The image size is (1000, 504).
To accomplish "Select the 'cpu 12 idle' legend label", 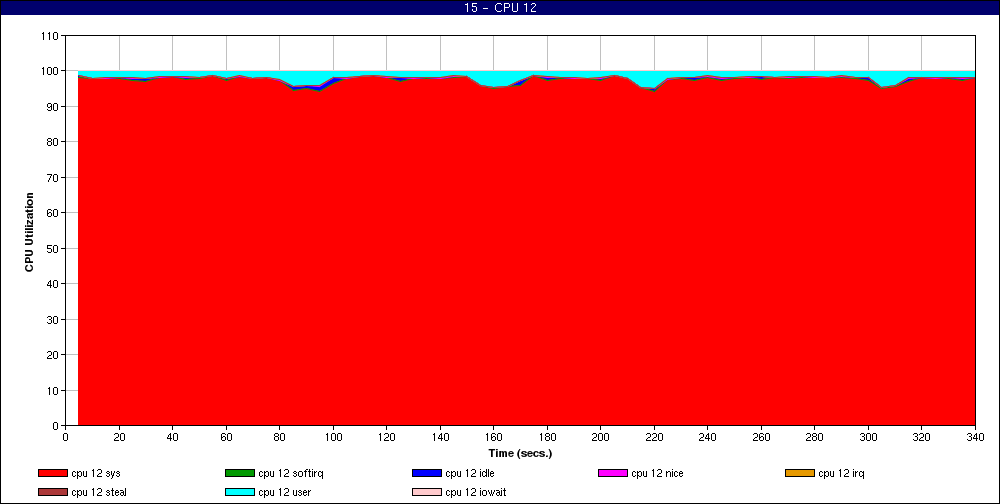I will (x=470, y=473).
